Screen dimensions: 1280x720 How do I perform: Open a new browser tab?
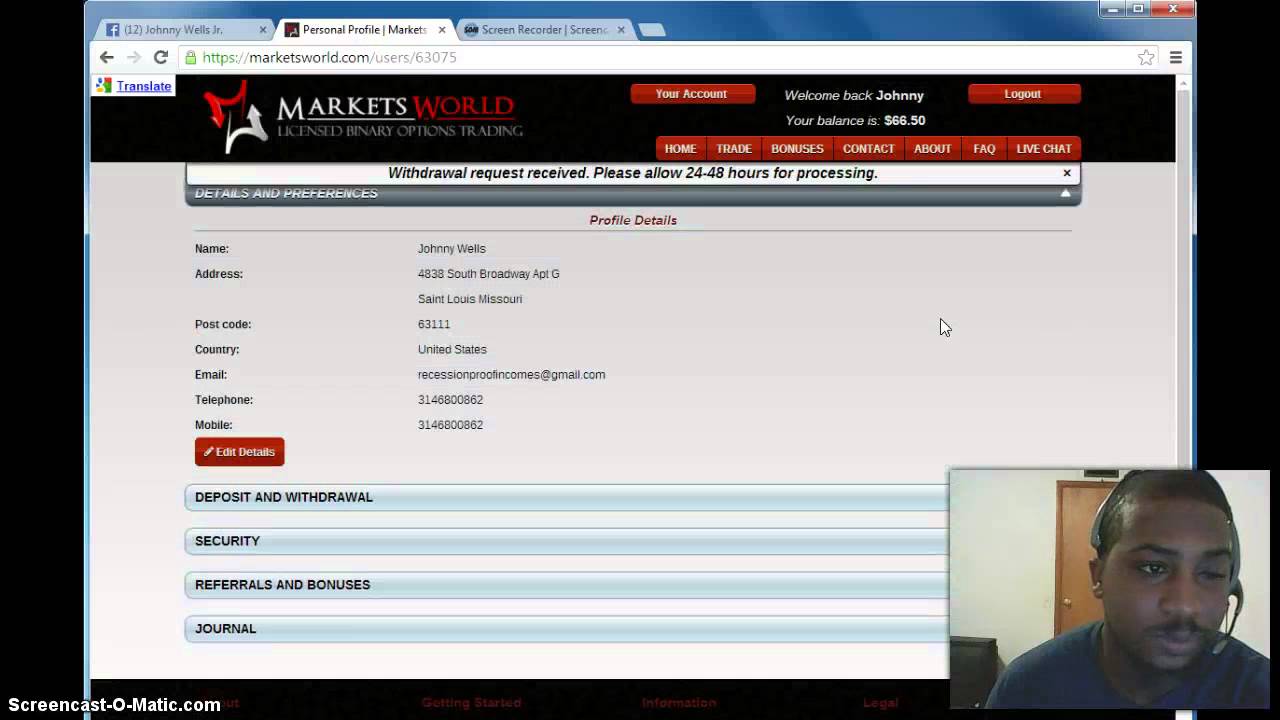point(651,30)
